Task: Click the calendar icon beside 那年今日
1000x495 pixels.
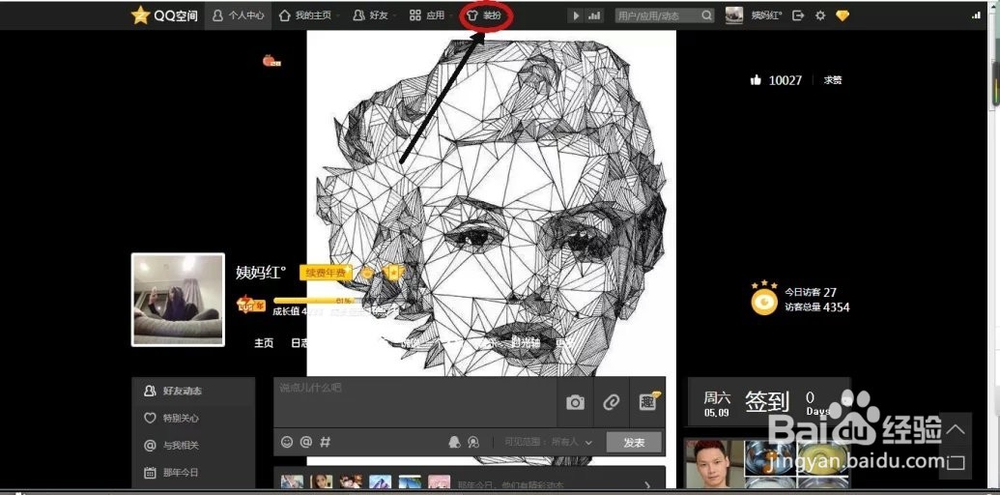Action: click(x=150, y=473)
